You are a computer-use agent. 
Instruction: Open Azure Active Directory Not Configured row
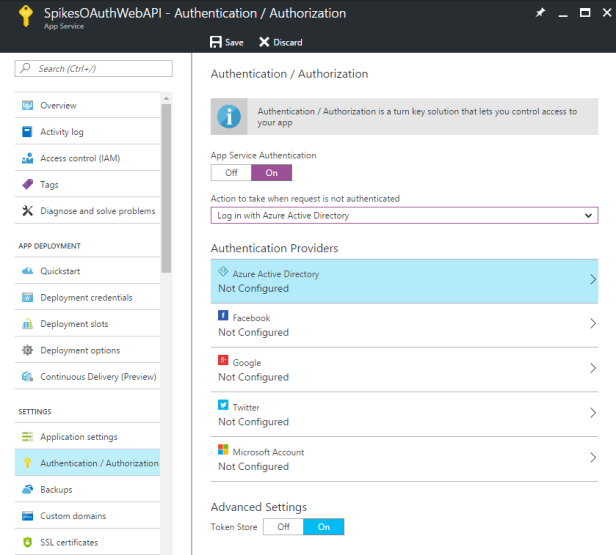[404, 281]
